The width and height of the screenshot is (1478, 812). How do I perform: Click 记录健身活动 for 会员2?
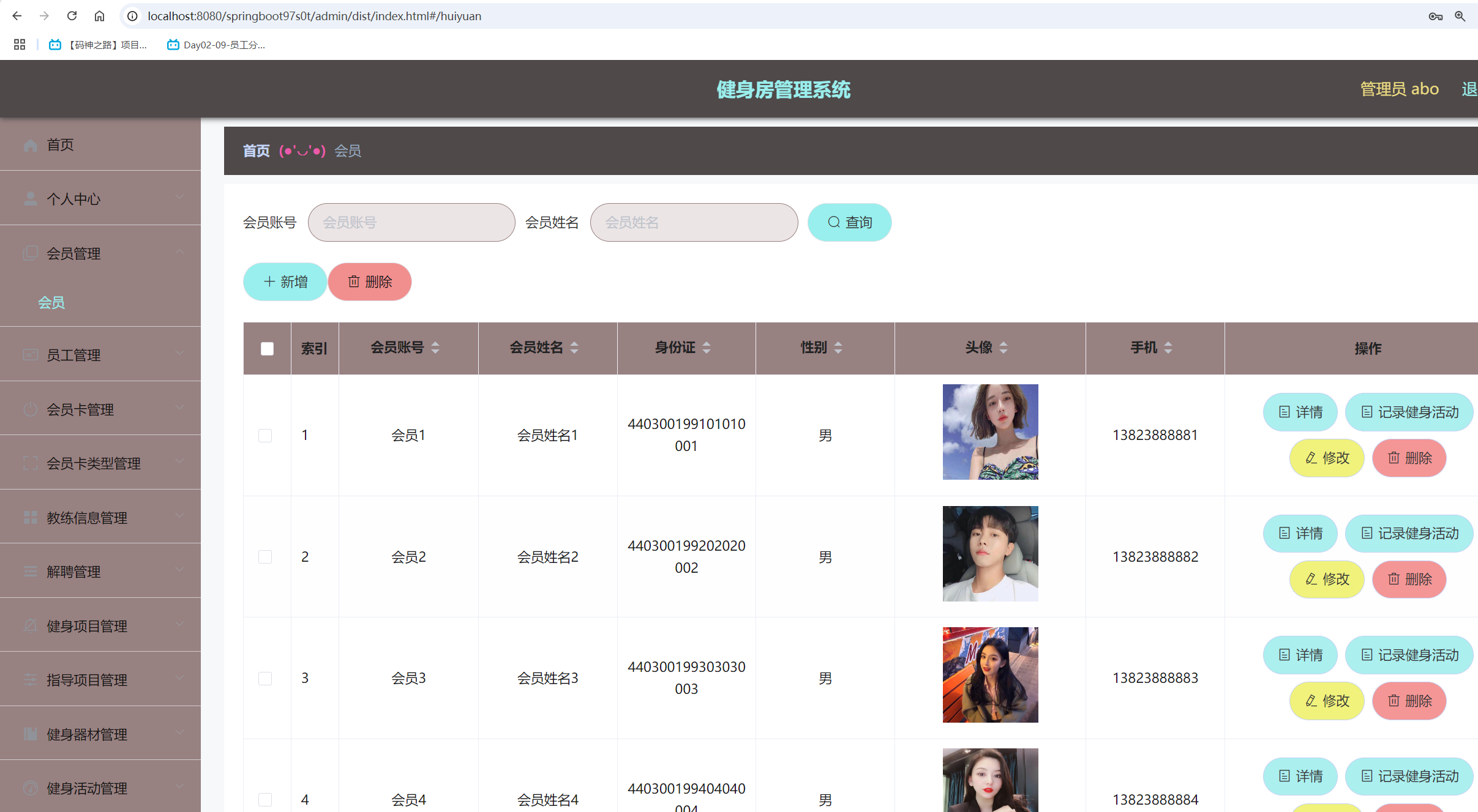point(1409,533)
